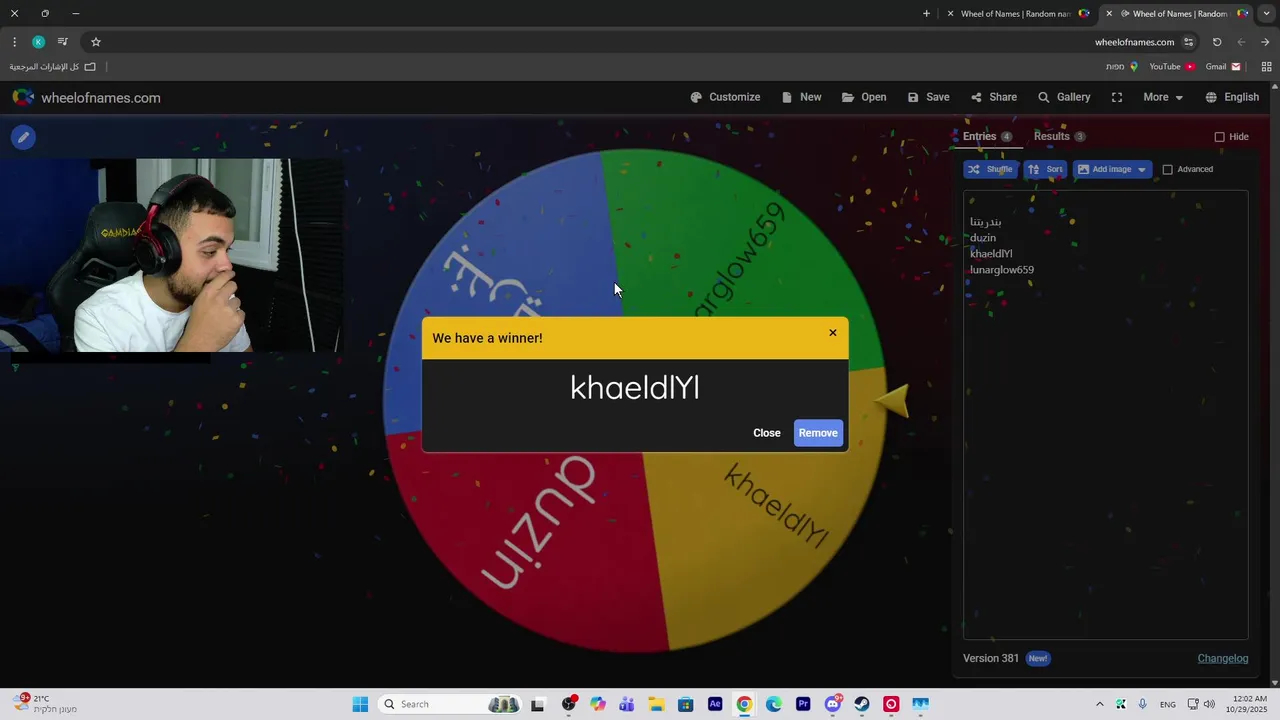Open the YouTube bookmark

point(1172,67)
